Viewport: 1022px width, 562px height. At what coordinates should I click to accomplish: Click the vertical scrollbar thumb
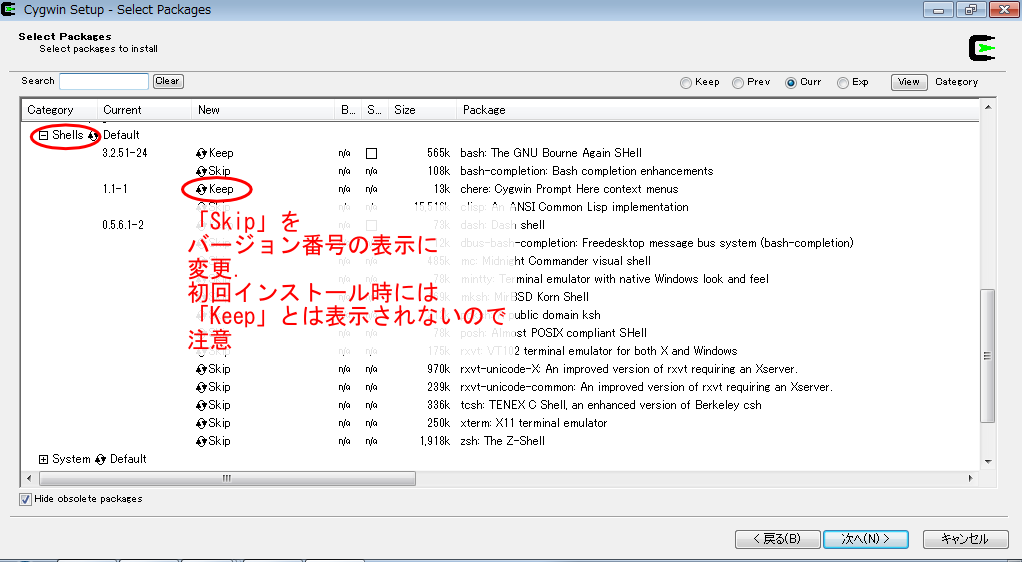[x=987, y=356]
